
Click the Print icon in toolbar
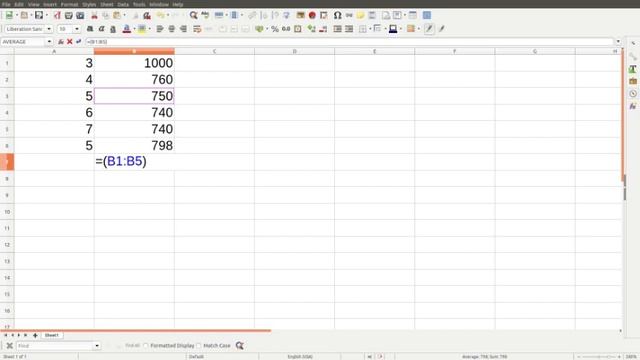[69, 16]
